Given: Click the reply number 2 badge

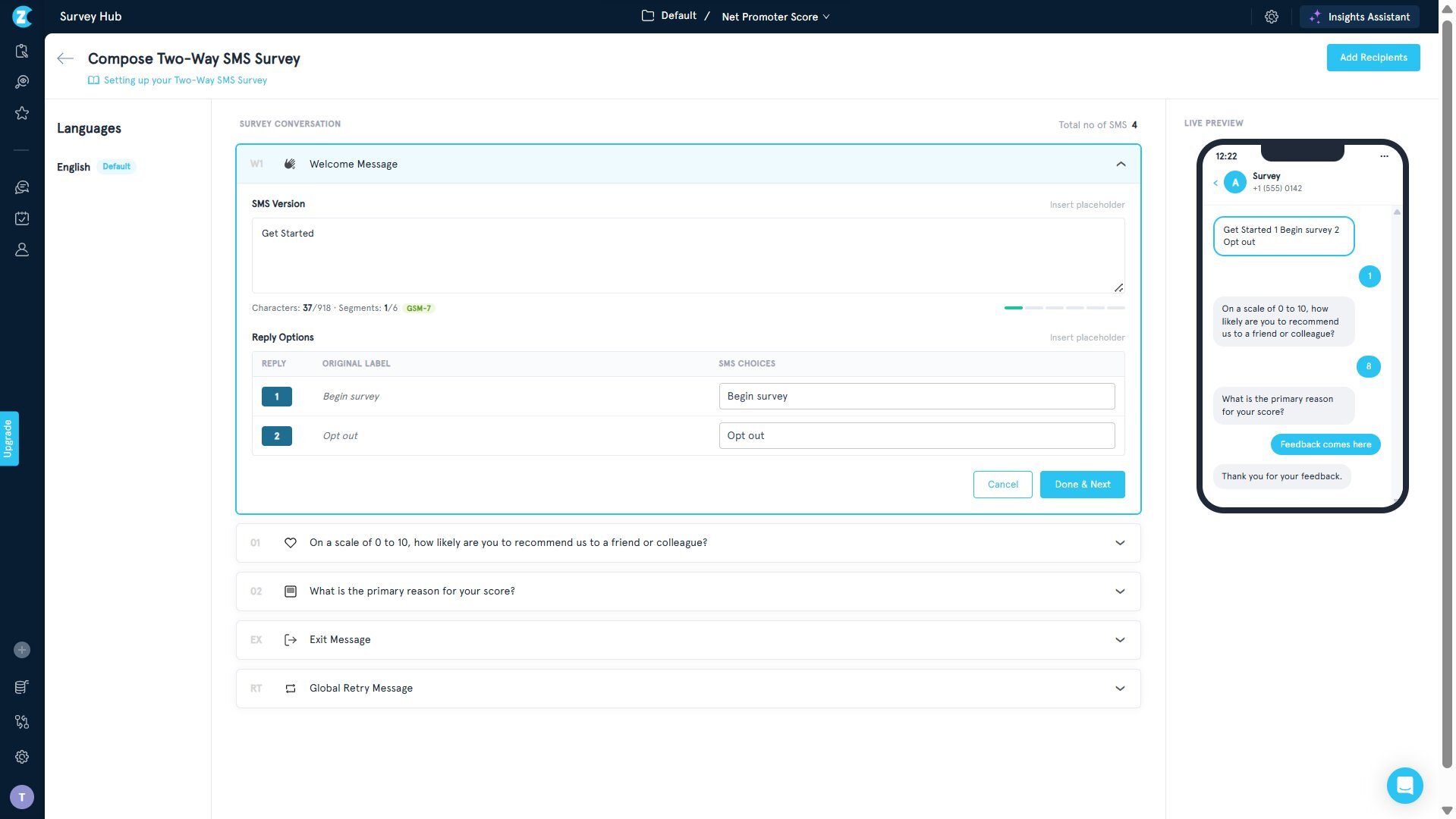Looking at the screenshot, I should (277, 436).
